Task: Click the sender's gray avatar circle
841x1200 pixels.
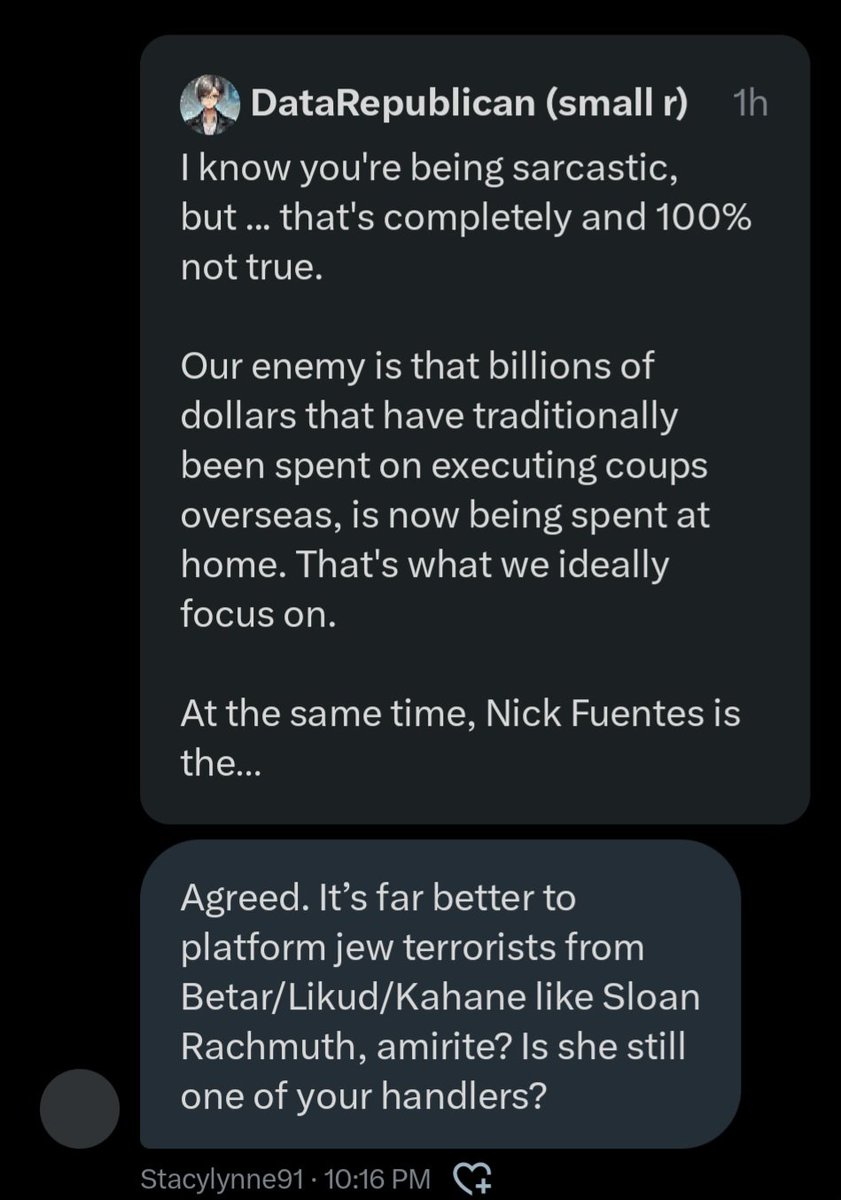Action: click(80, 1109)
